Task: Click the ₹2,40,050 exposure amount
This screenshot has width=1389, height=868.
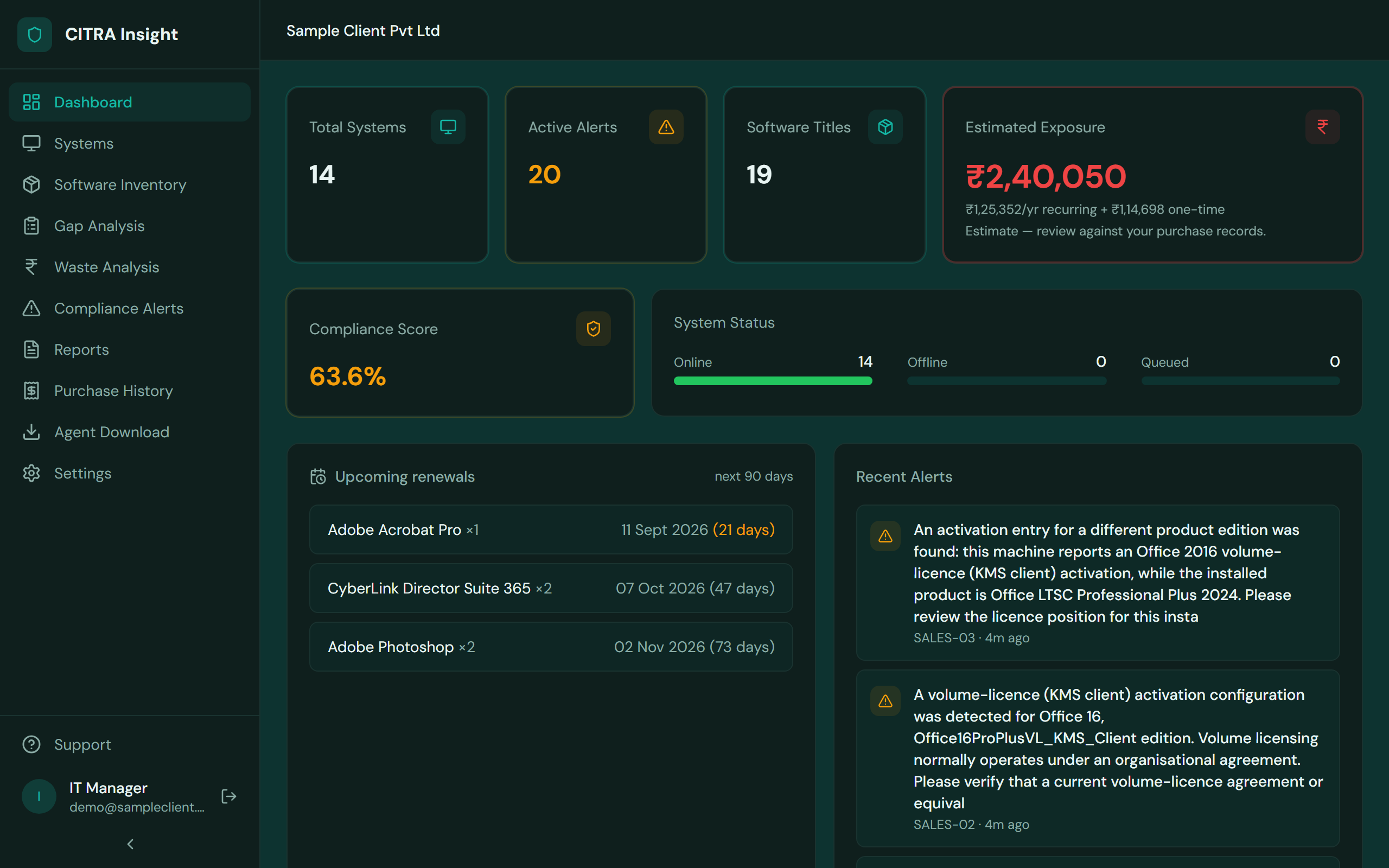Action: pyautogui.click(x=1046, y=176)
